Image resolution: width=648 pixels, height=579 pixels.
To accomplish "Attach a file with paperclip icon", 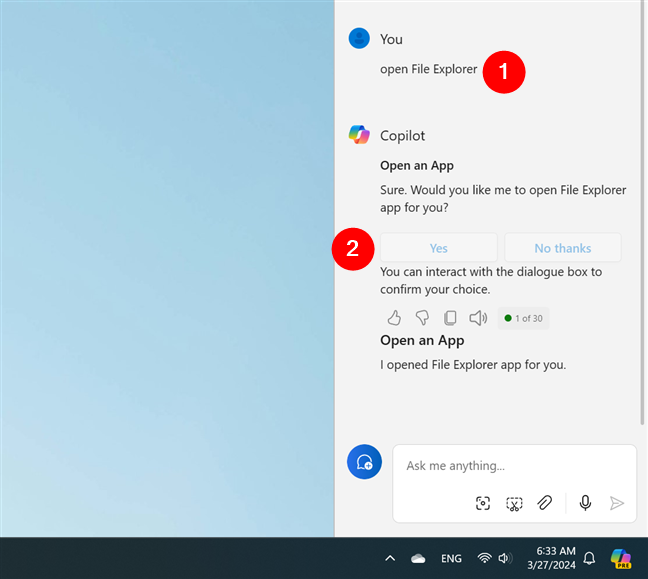I will coord(545,503).
